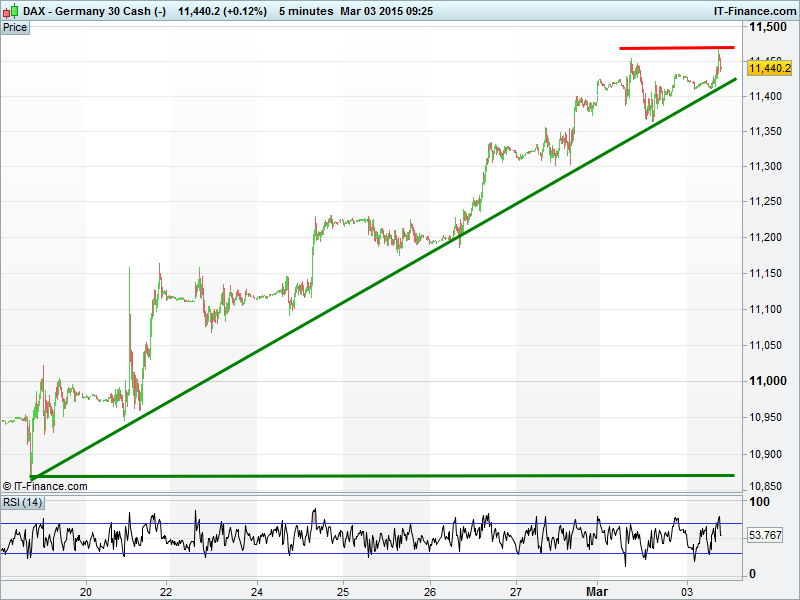Click the 25 date marker on time axis
800x600 pixels.
click(343, 589)
